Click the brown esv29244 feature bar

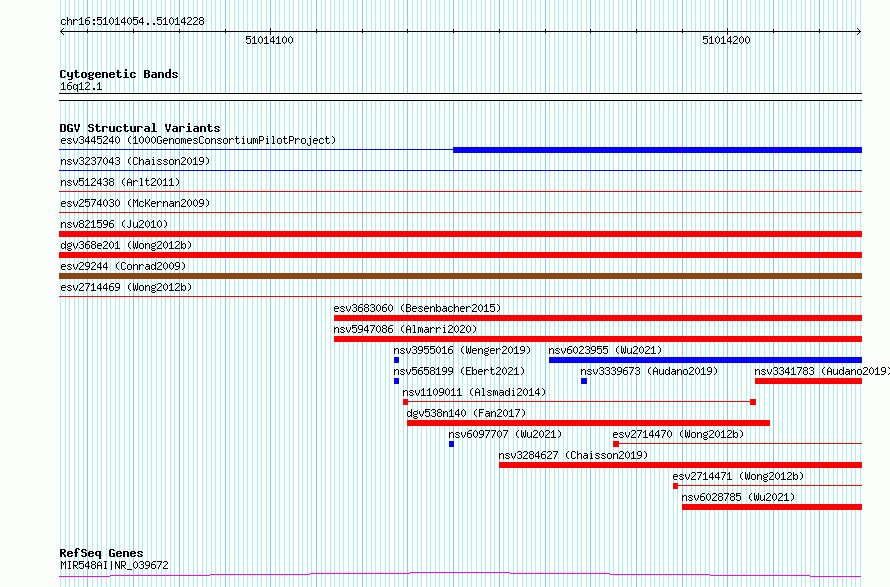pos(460,276)
